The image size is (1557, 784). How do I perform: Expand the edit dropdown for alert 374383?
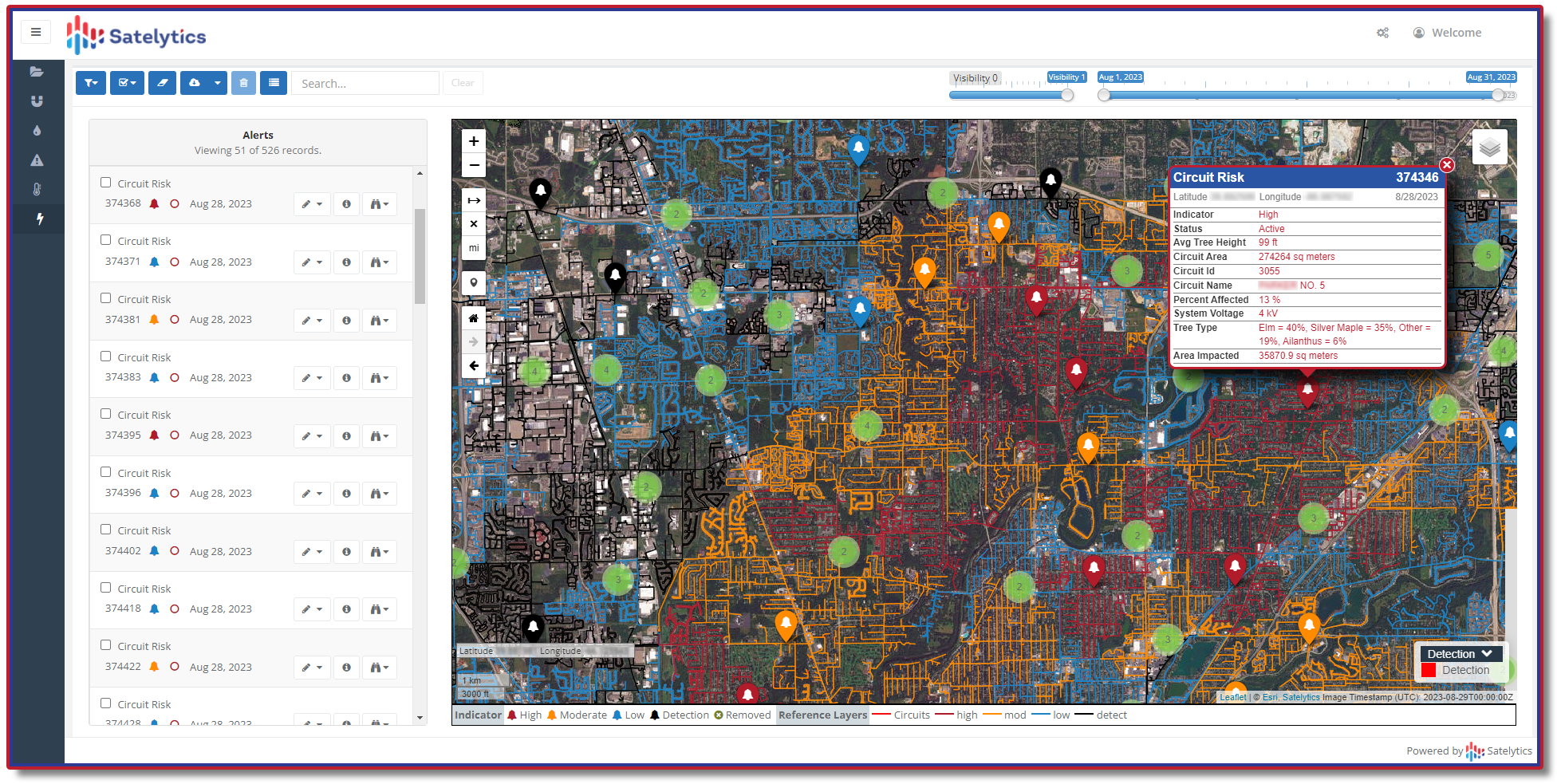[x=312, y=378]
